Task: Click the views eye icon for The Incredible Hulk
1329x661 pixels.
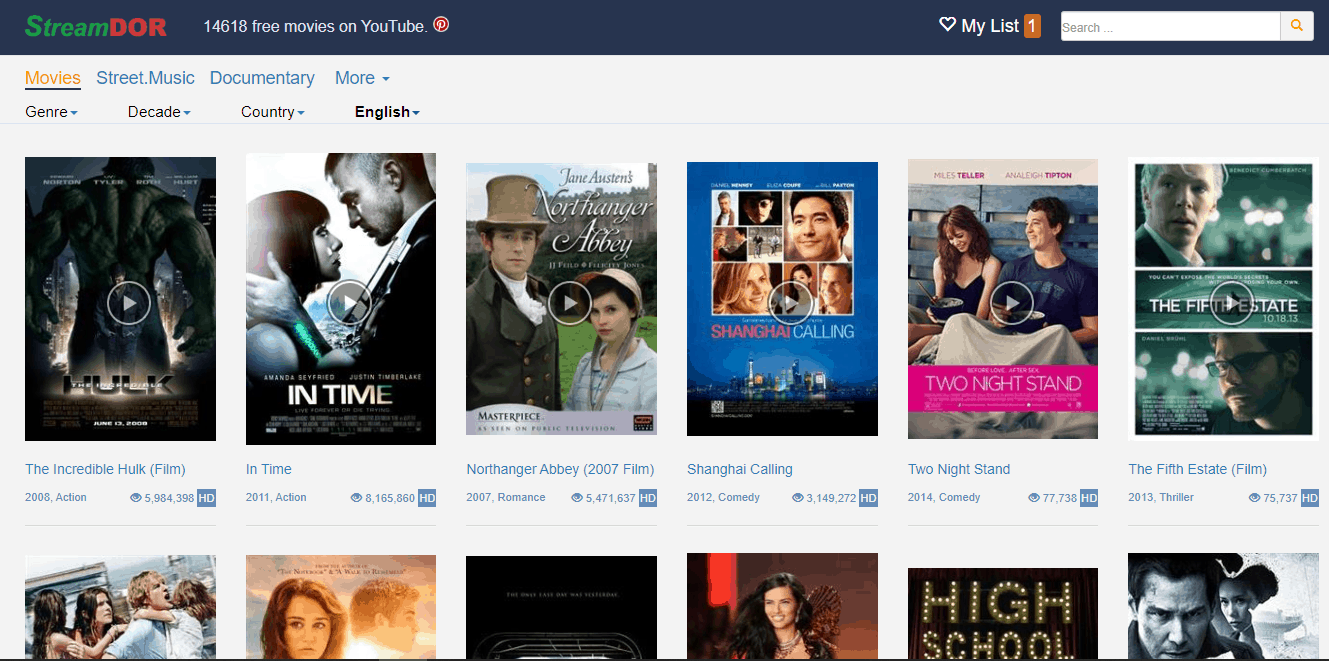Action: coord(136,498)
